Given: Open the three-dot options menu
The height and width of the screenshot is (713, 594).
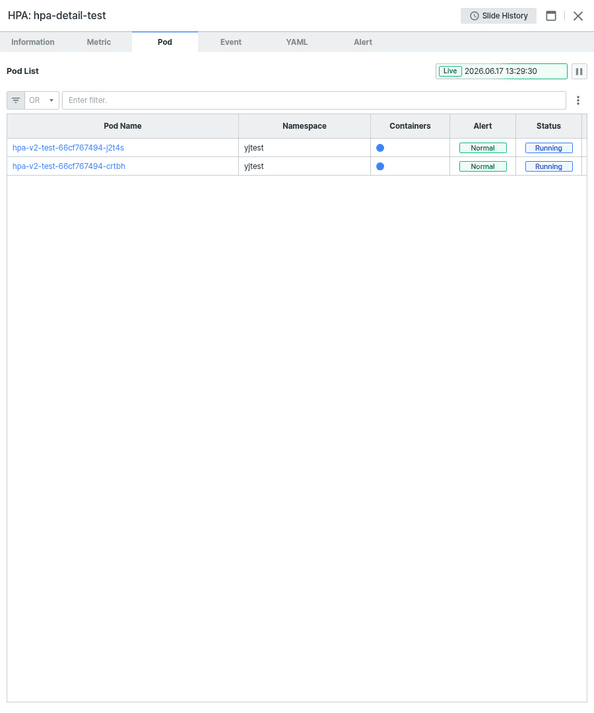Looking at the screenshot, I should tap(578, 100).
